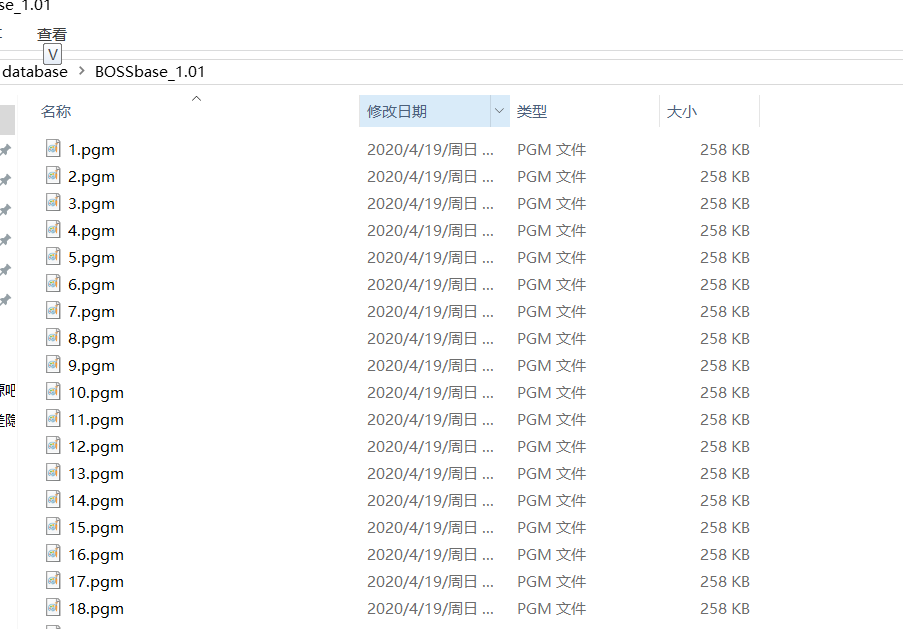The height and width of the screenshot is (629, 903).
Task: Click the BOSSbase_1.01 breadcrumb segment
Action: click(150, 72)
